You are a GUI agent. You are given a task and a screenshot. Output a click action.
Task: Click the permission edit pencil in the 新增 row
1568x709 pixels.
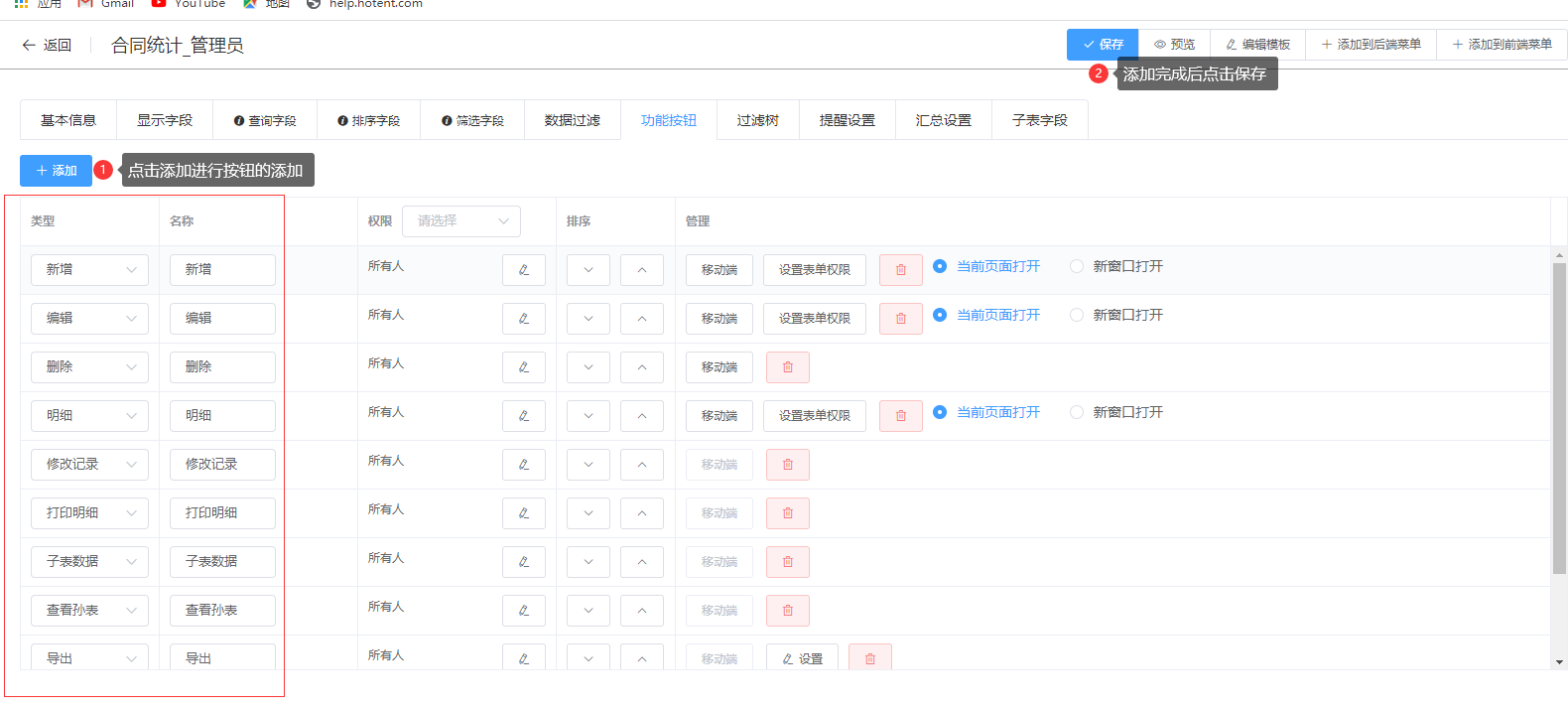pos(523,270)
